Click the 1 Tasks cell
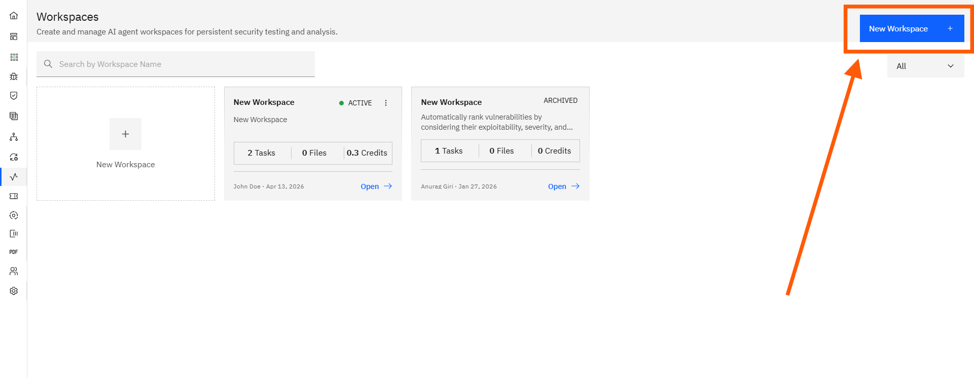 tap(450, 151)
